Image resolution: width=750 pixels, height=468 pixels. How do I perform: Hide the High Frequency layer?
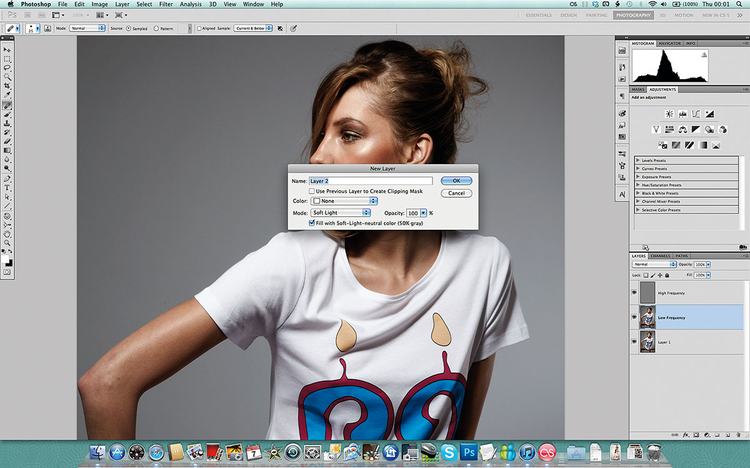[x=634, y=293]
